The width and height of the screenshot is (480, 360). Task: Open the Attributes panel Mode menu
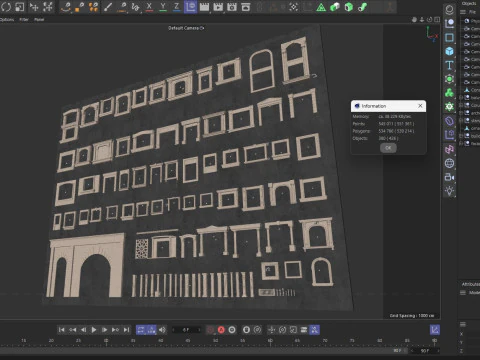474,293
